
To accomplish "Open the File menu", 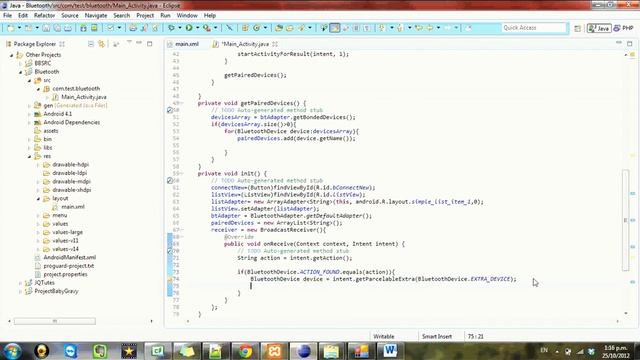I will click(x=7, y=16).
